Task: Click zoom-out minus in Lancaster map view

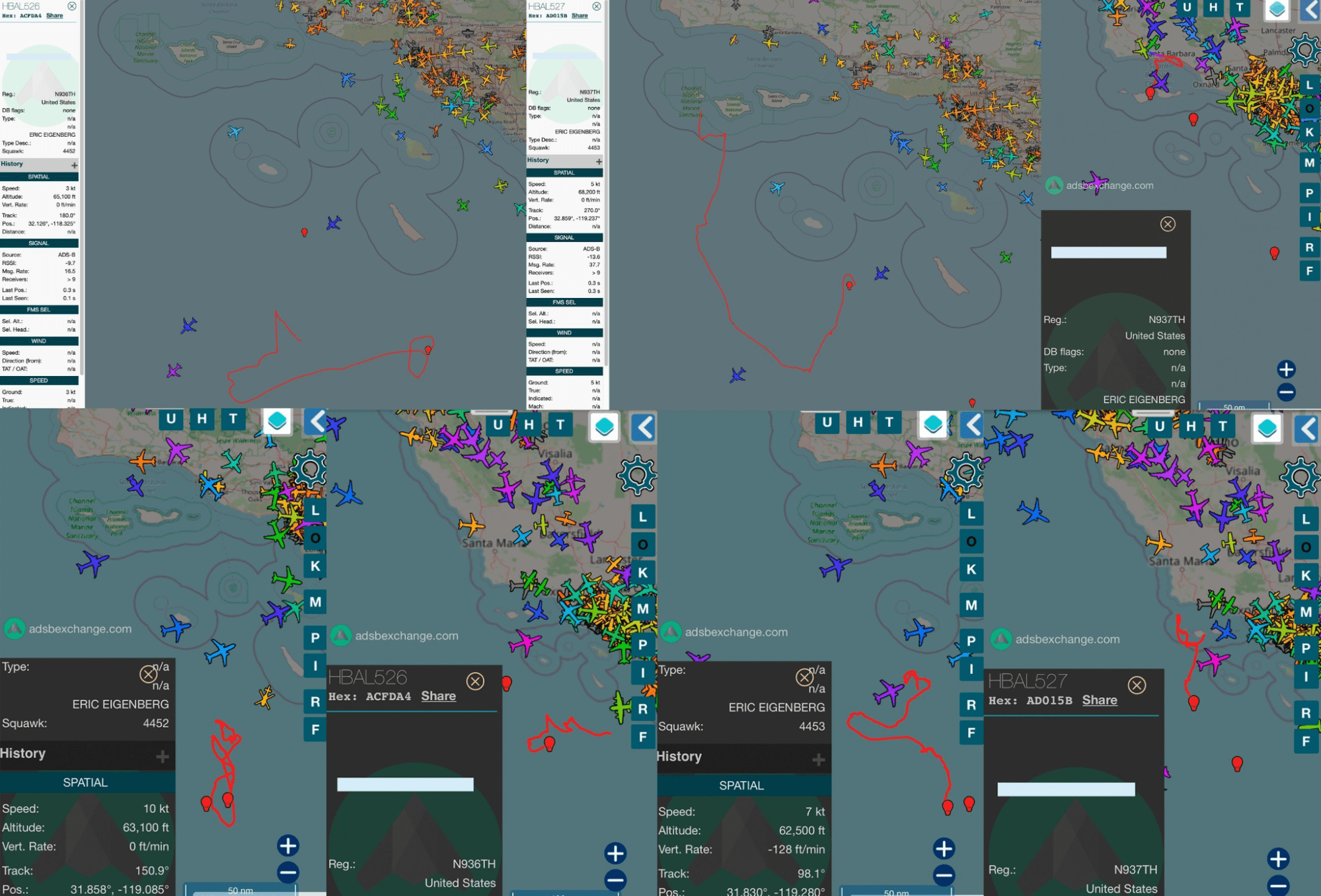Action: pos(1286,392)
